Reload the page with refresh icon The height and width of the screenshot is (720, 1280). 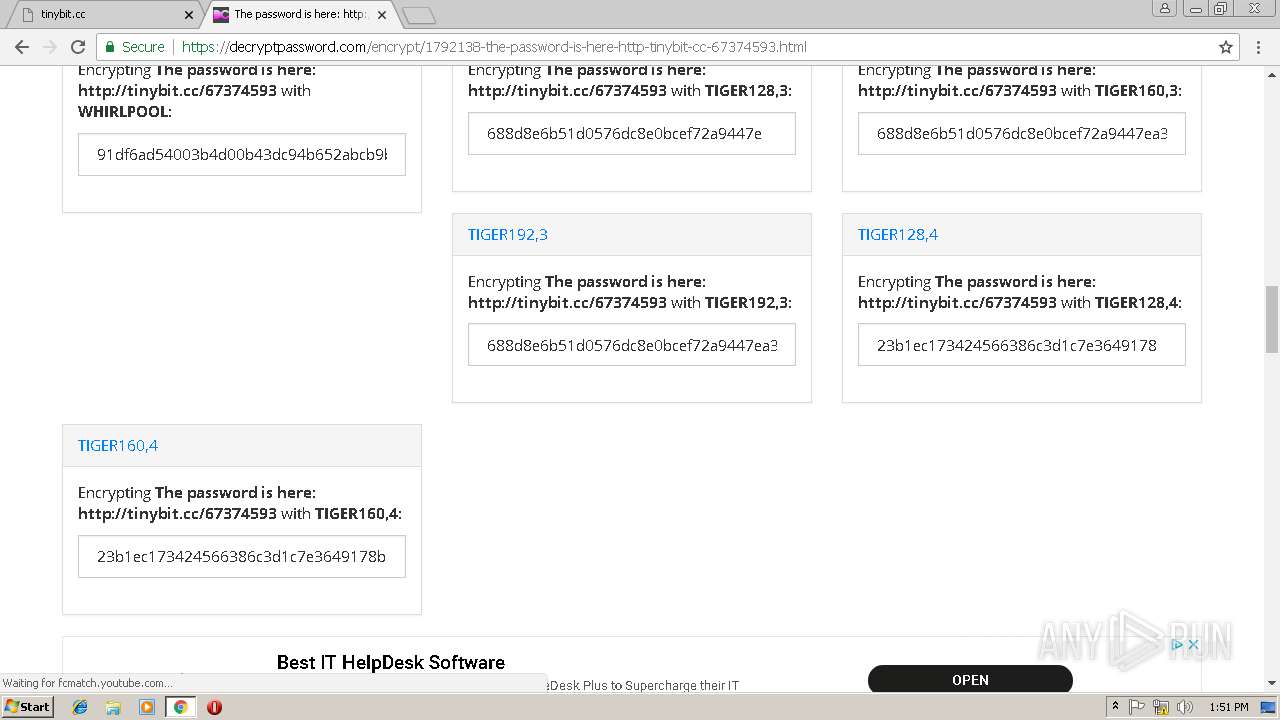pos(78,47)
